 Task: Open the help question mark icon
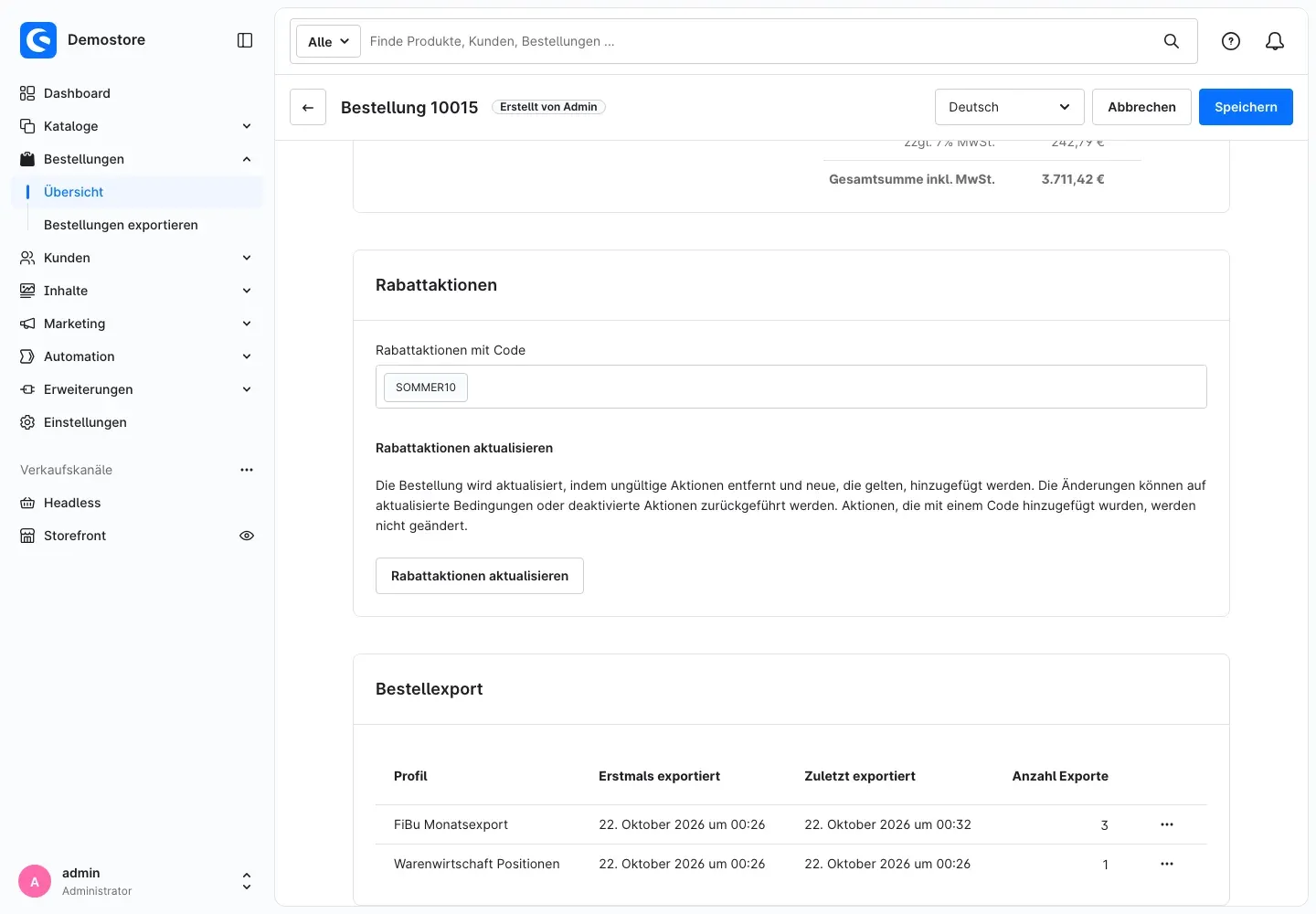[x=1231, y=41]
